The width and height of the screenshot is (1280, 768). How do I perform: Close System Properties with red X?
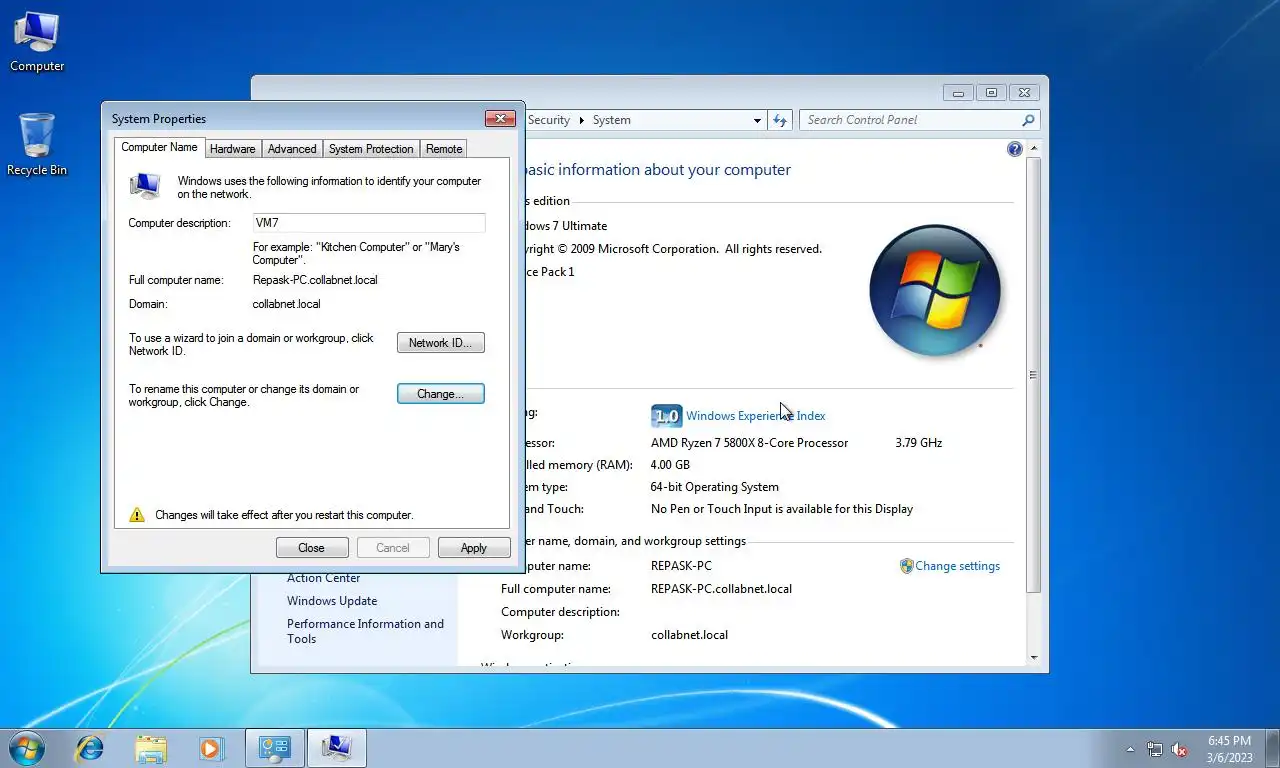coord(500,119)
